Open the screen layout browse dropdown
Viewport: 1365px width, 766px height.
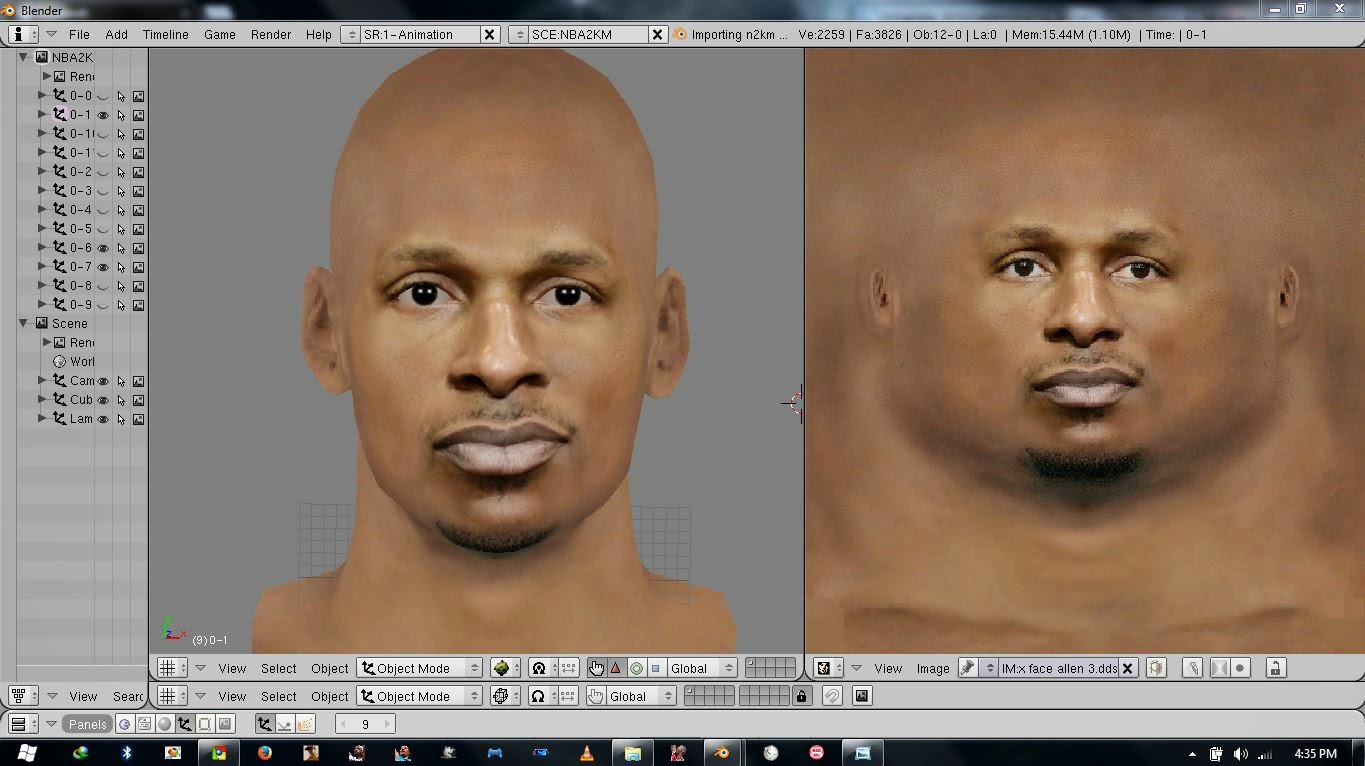pos(350,34)
